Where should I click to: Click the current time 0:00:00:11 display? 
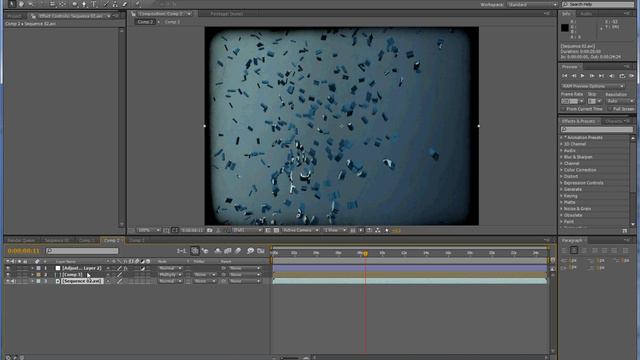click(24, 251)
